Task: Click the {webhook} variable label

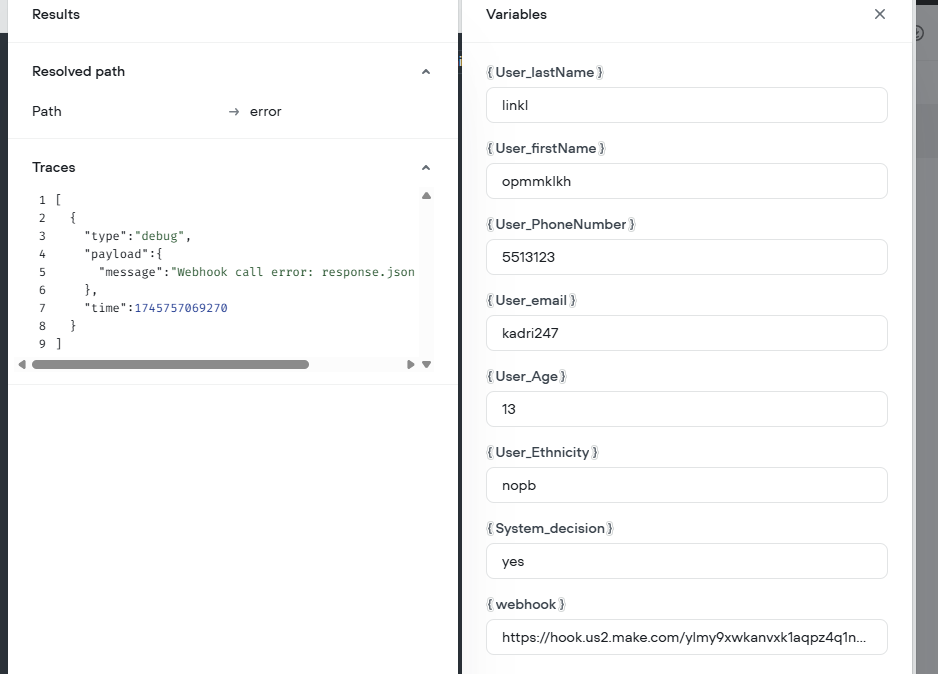Action: 526,605
